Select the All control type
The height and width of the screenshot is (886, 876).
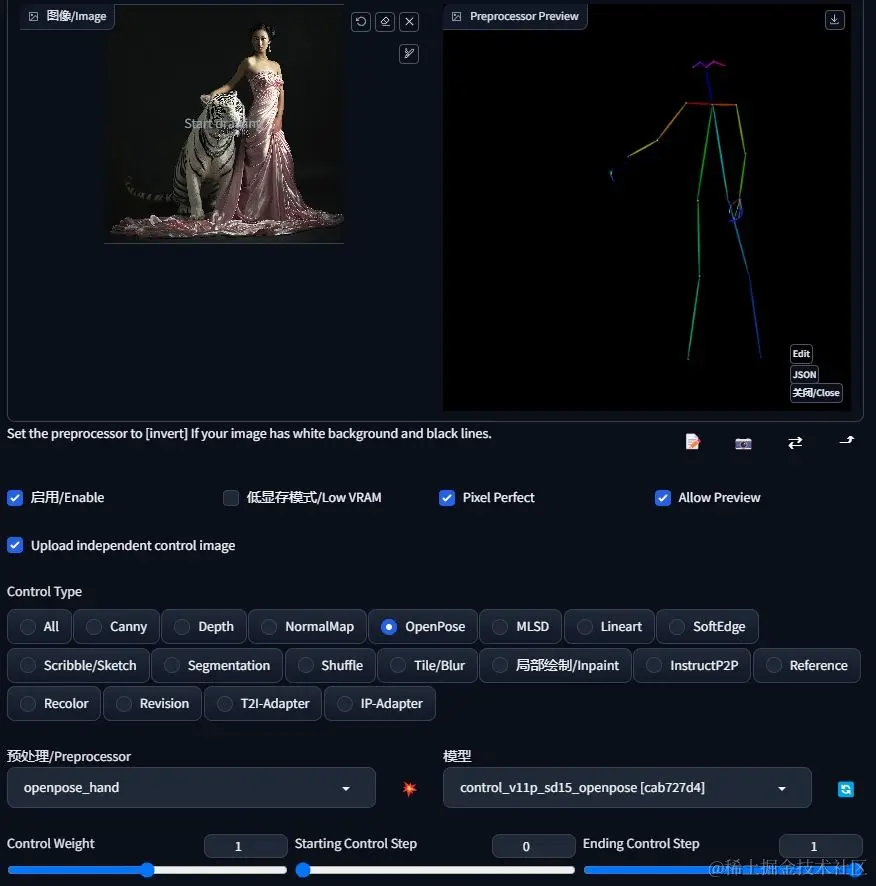pyautogui.click(x=40, y=627)
